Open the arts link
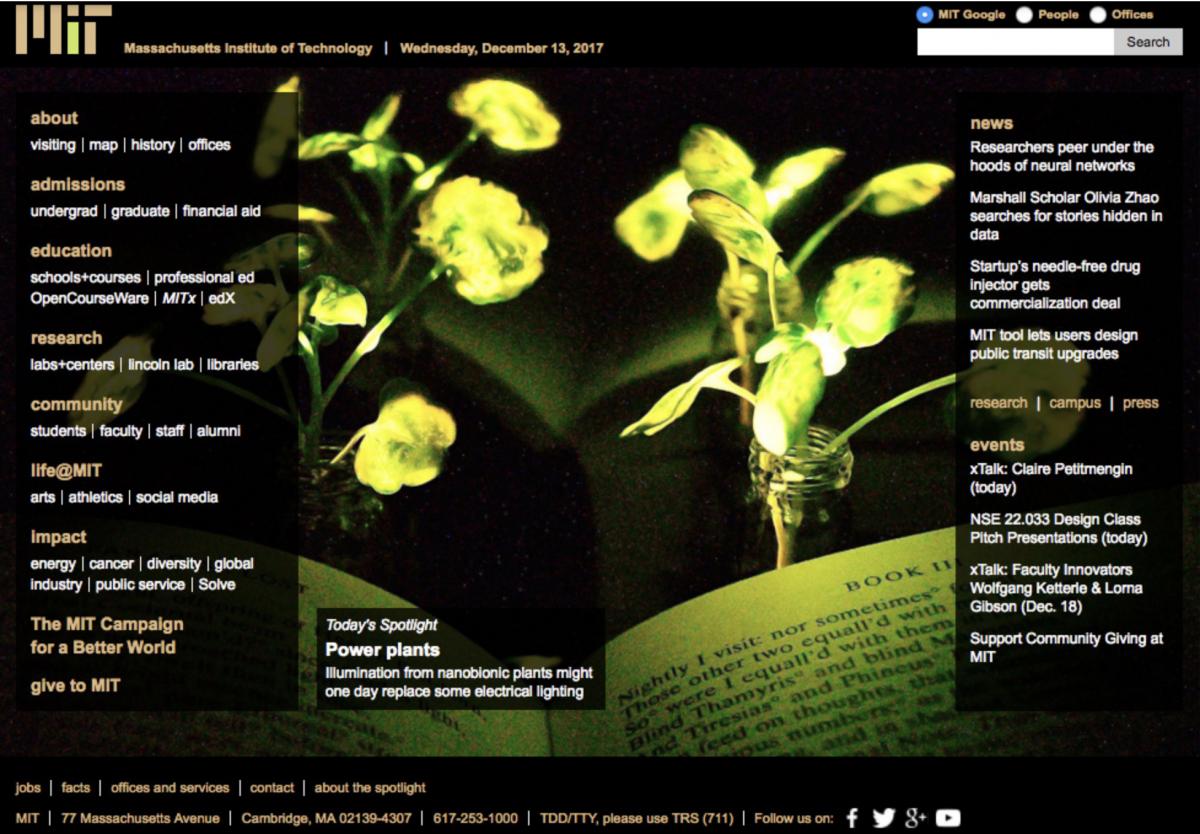The image size is (1200, 834). click(x=41, y=497)
